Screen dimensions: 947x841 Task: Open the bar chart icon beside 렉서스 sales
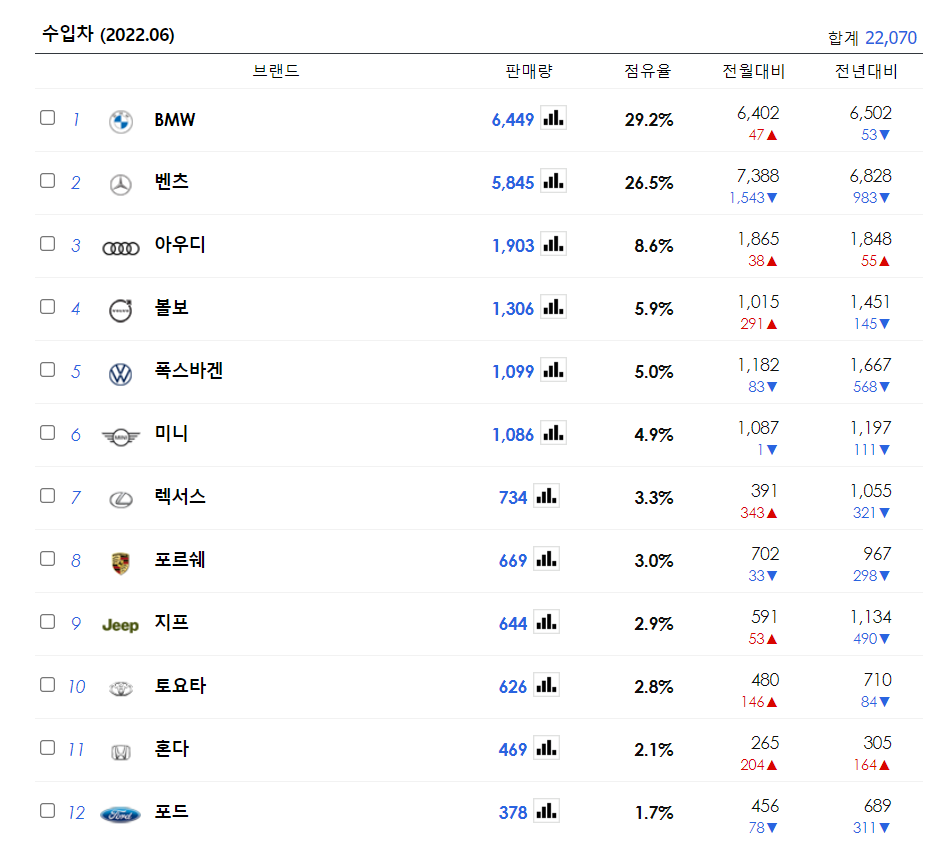tap(546, 496)
